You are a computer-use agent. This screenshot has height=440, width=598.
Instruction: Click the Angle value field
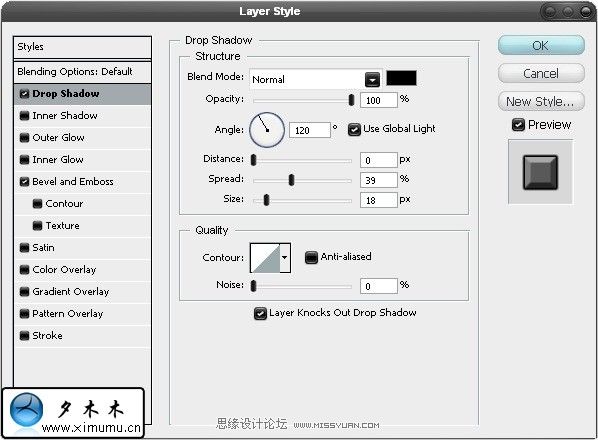310,130
